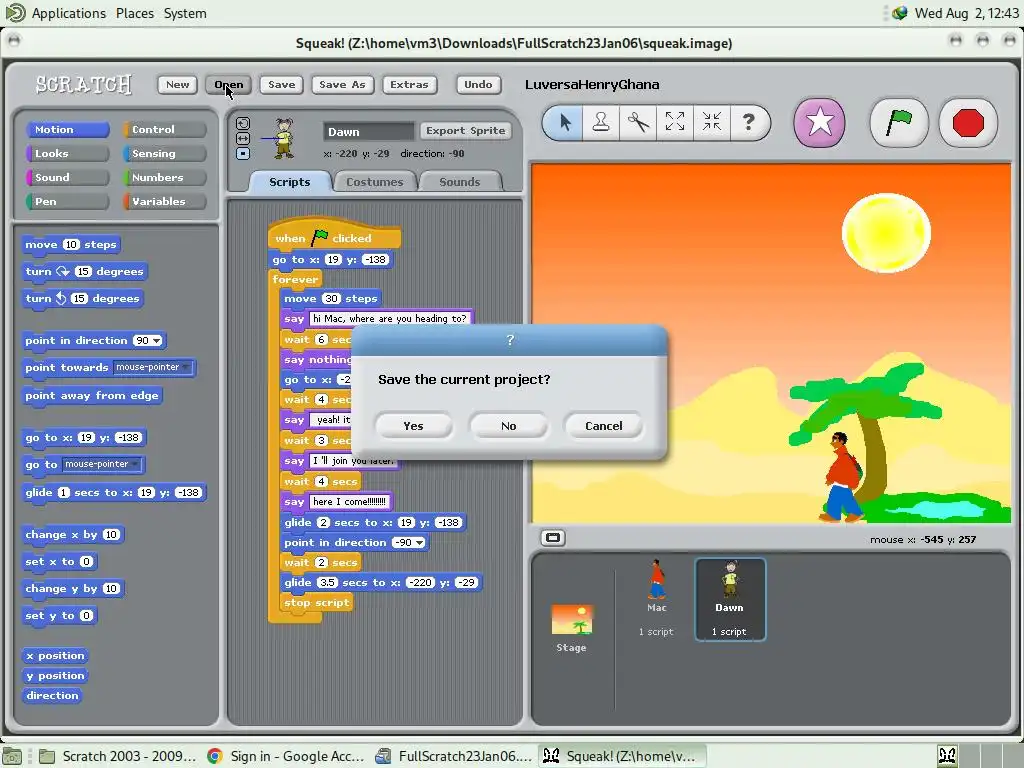This screenshot has width=1024, height=768.
Task: Set sprite rotation to left-right flip
Action: pos(243,138)
